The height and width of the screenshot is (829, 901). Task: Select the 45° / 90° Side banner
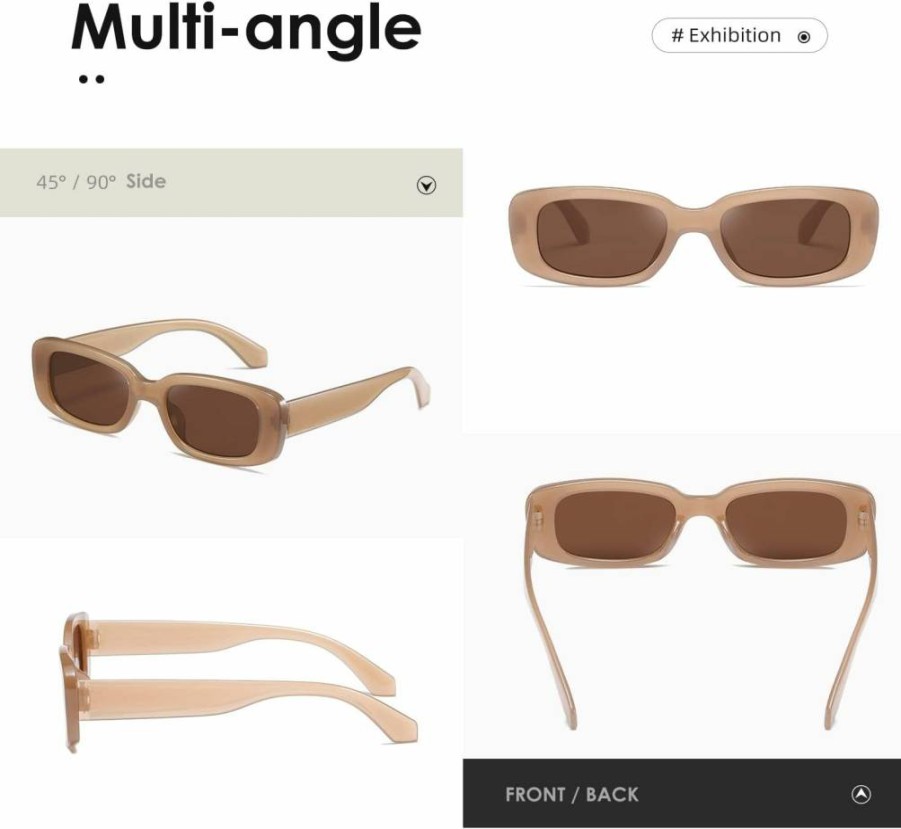pyautogui.click(x=231, y=183)
